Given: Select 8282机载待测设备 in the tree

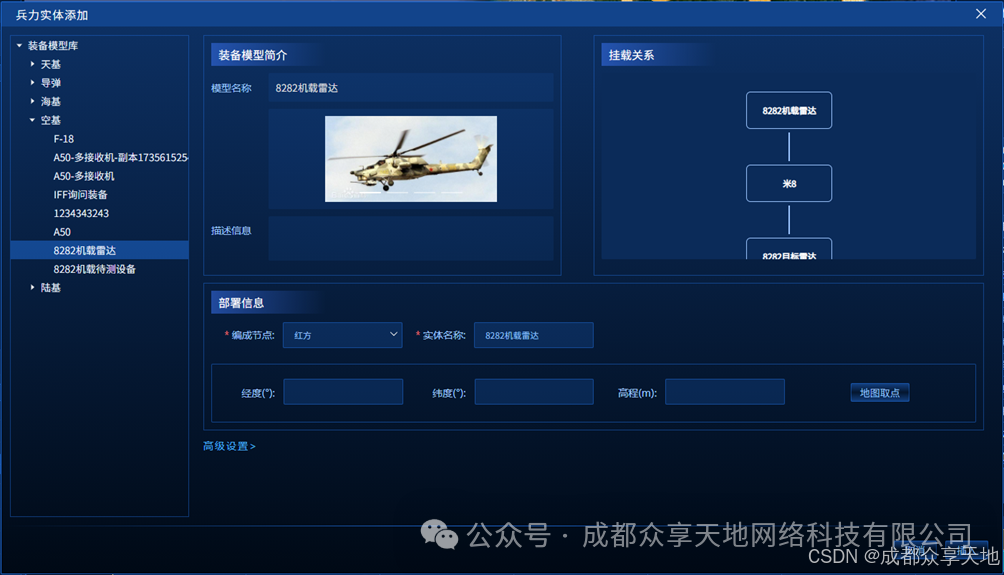Looking at the screenshot, I should 95,269.
